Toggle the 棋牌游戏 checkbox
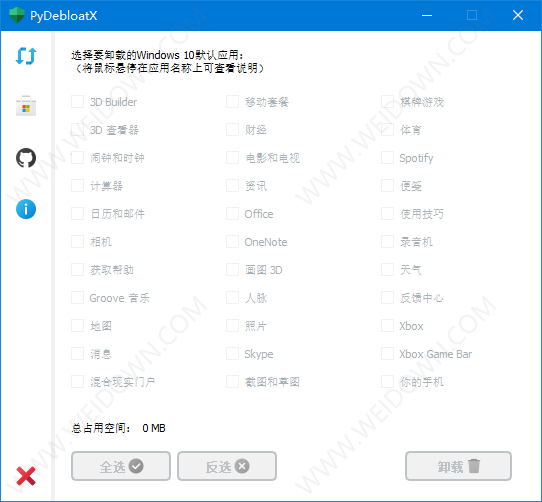542x502 pixels. coord(387,102)
